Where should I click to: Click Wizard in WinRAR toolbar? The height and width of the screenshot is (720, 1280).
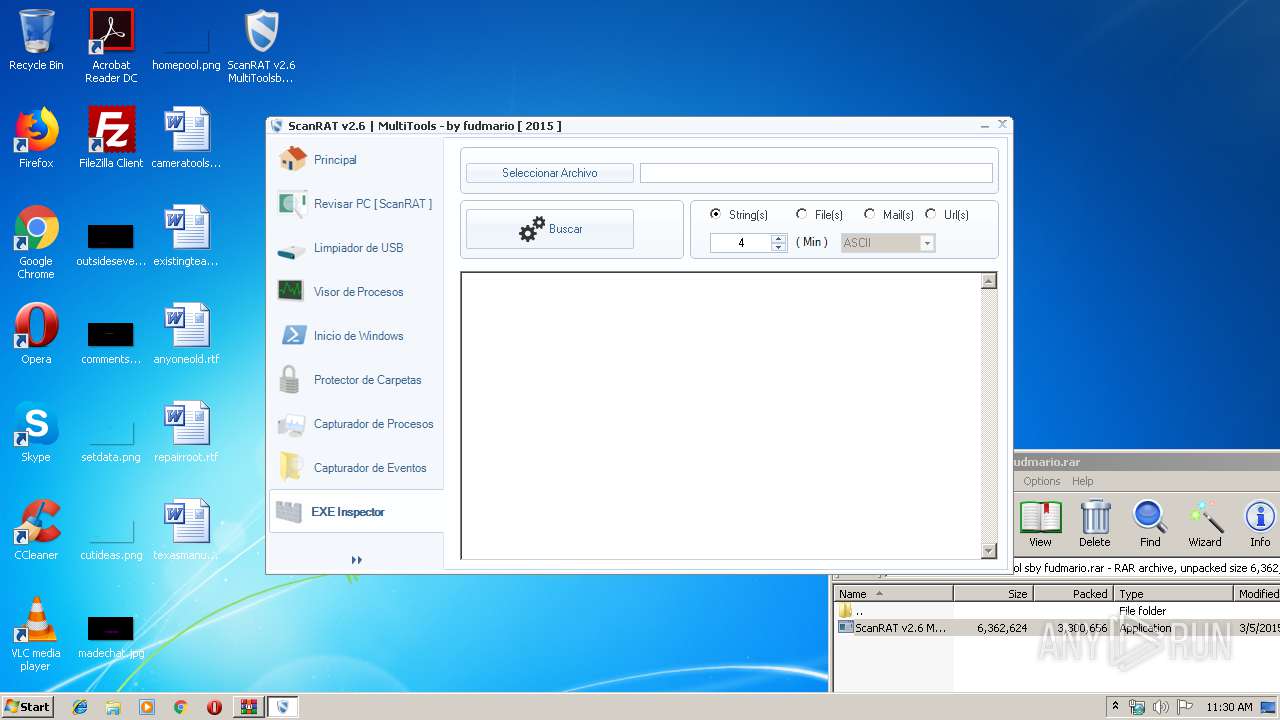pos(1205,524)
